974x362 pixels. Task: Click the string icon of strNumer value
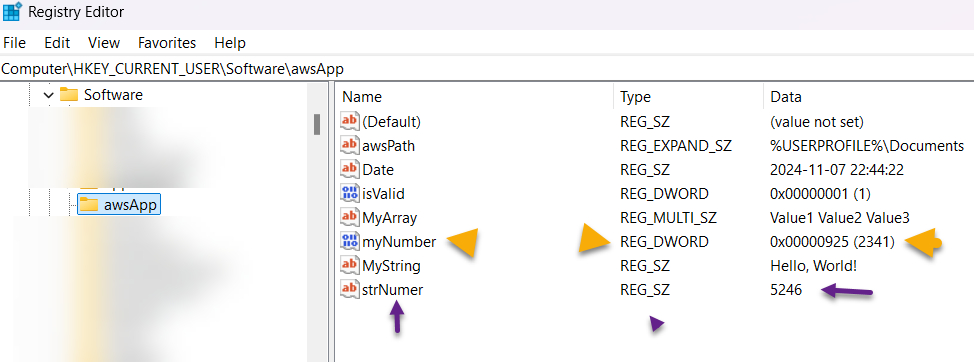pos(350,289)
